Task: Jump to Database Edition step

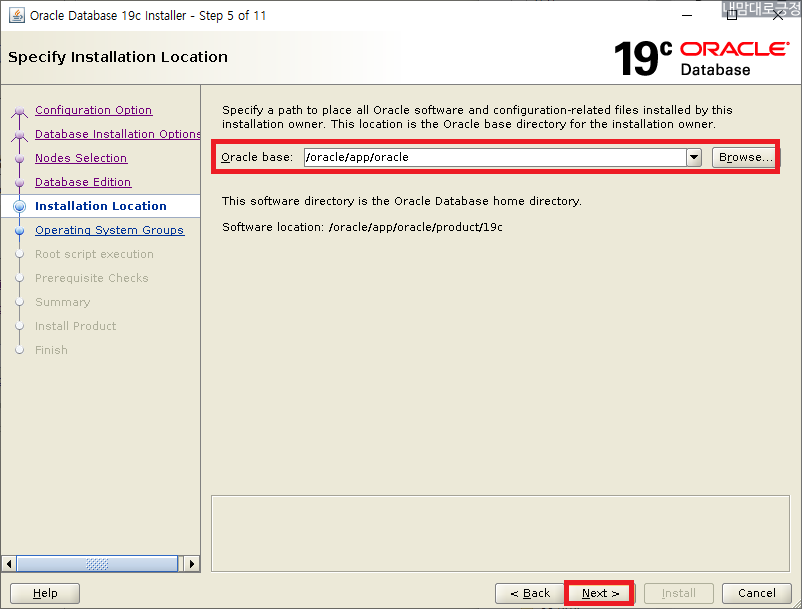Action: [83, 182]
